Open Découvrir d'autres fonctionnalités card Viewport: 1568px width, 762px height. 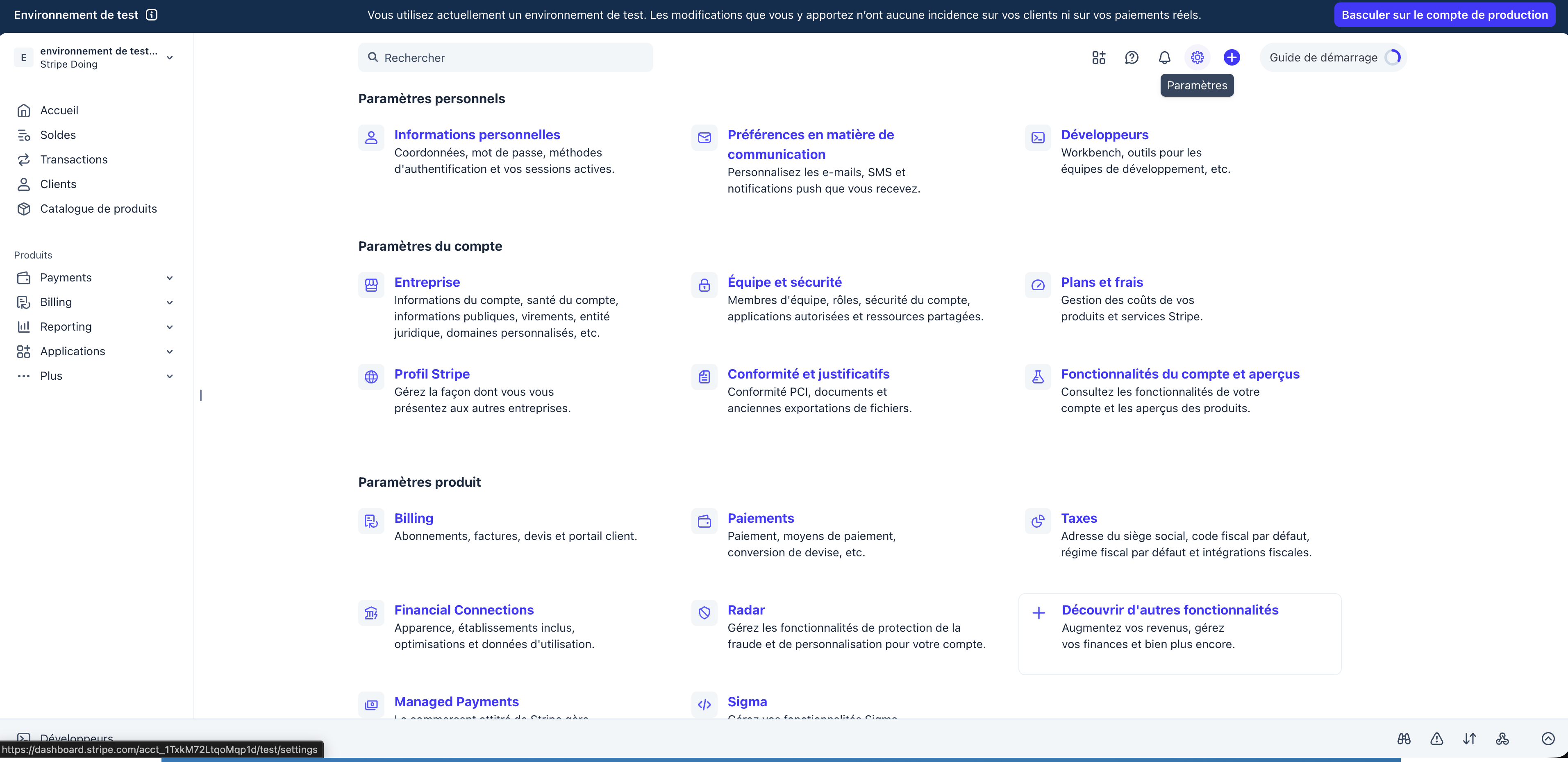tap(1179, 634)
